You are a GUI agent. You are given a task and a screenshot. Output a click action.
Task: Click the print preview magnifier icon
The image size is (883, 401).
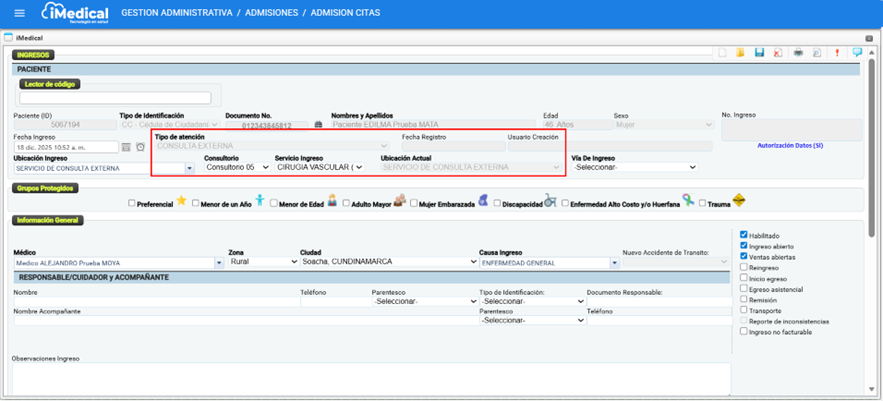[x=817, y=53]
